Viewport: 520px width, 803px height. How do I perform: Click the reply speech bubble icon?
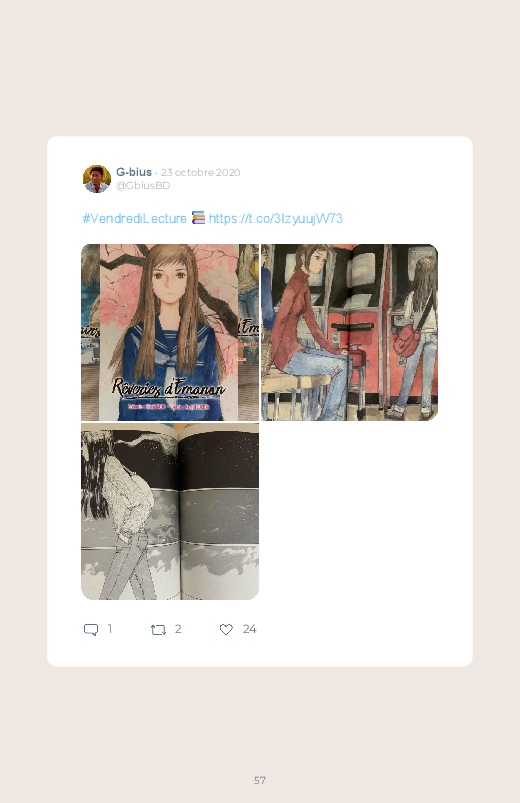[91, 629]
